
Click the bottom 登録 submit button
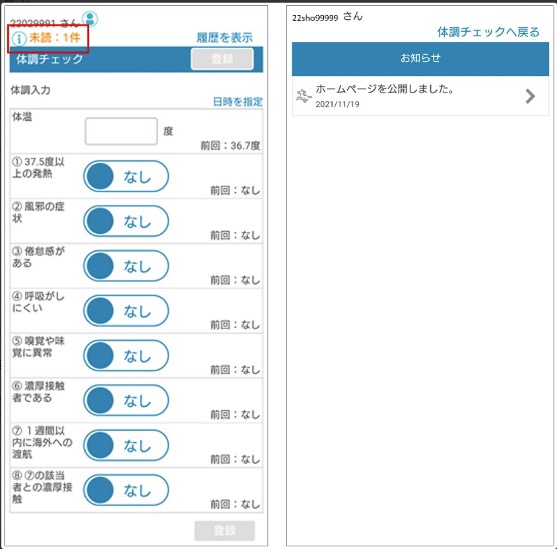tap(225, 531)
